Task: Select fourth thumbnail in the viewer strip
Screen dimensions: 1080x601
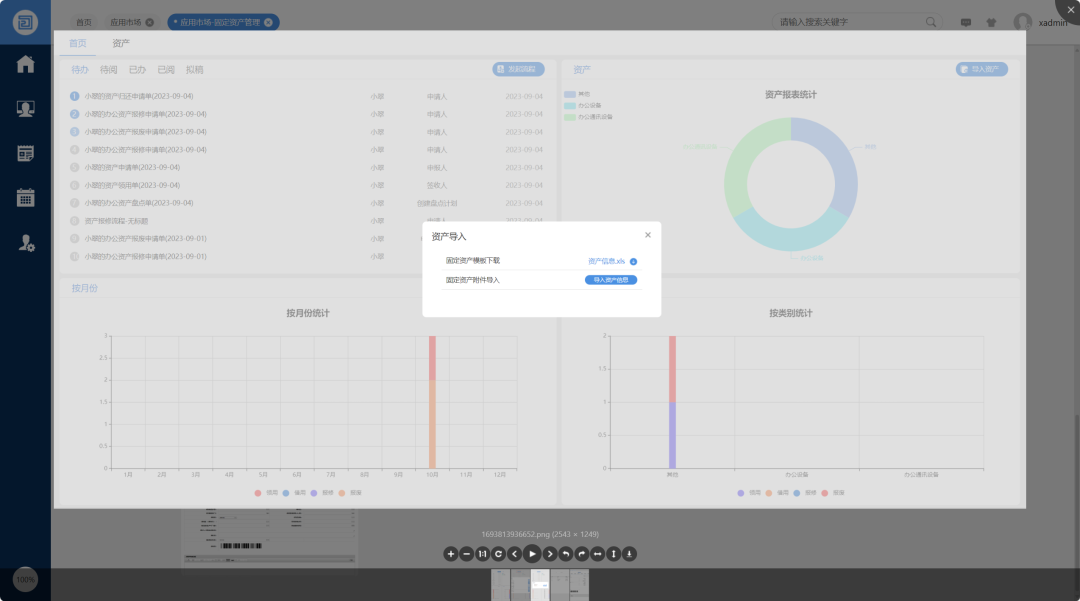Action: click(x=560, y=585)
